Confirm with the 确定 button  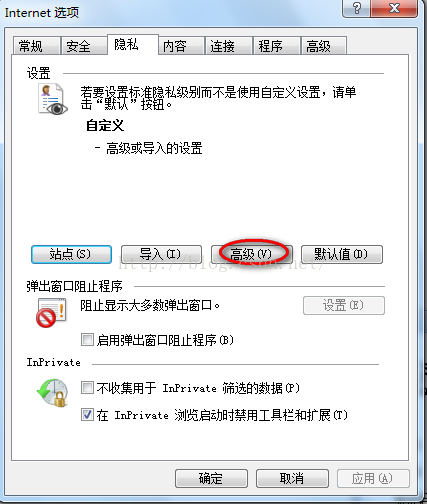pos(211,479)
